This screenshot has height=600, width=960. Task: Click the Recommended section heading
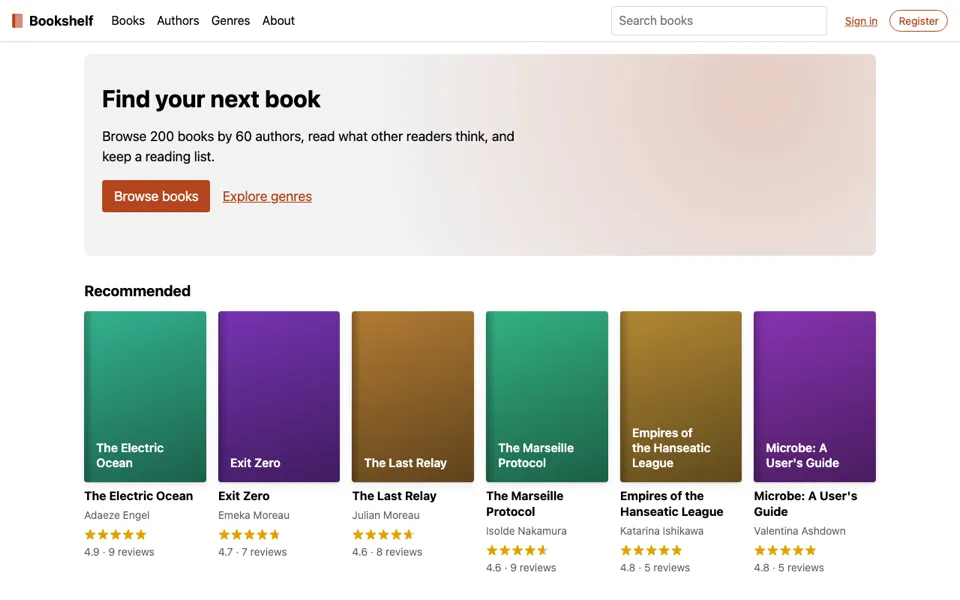click(x=137, y=291)
